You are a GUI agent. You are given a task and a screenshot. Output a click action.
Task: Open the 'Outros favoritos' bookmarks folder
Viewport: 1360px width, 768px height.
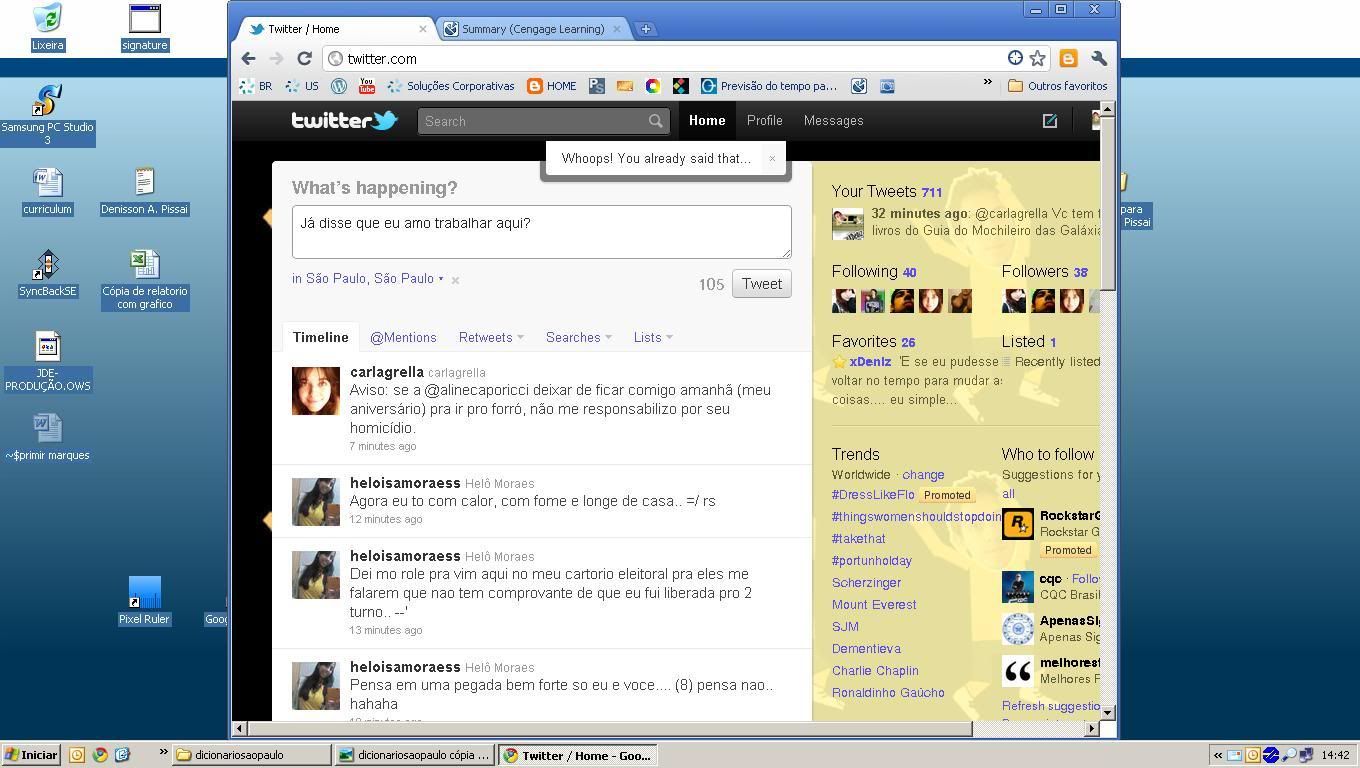pyautogui.click(x=1057, y=86)
